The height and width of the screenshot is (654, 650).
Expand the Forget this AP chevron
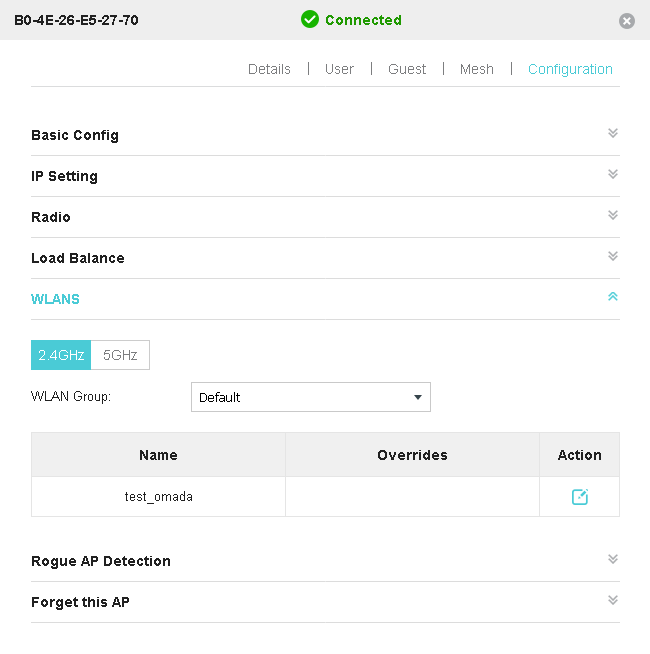click(613, 600)
